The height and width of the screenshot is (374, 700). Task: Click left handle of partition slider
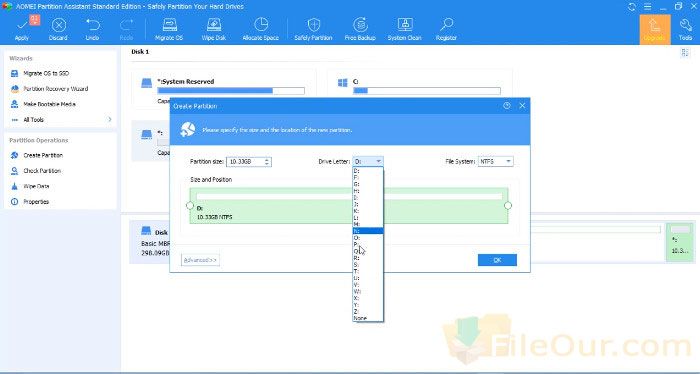(x=190, y=206)
